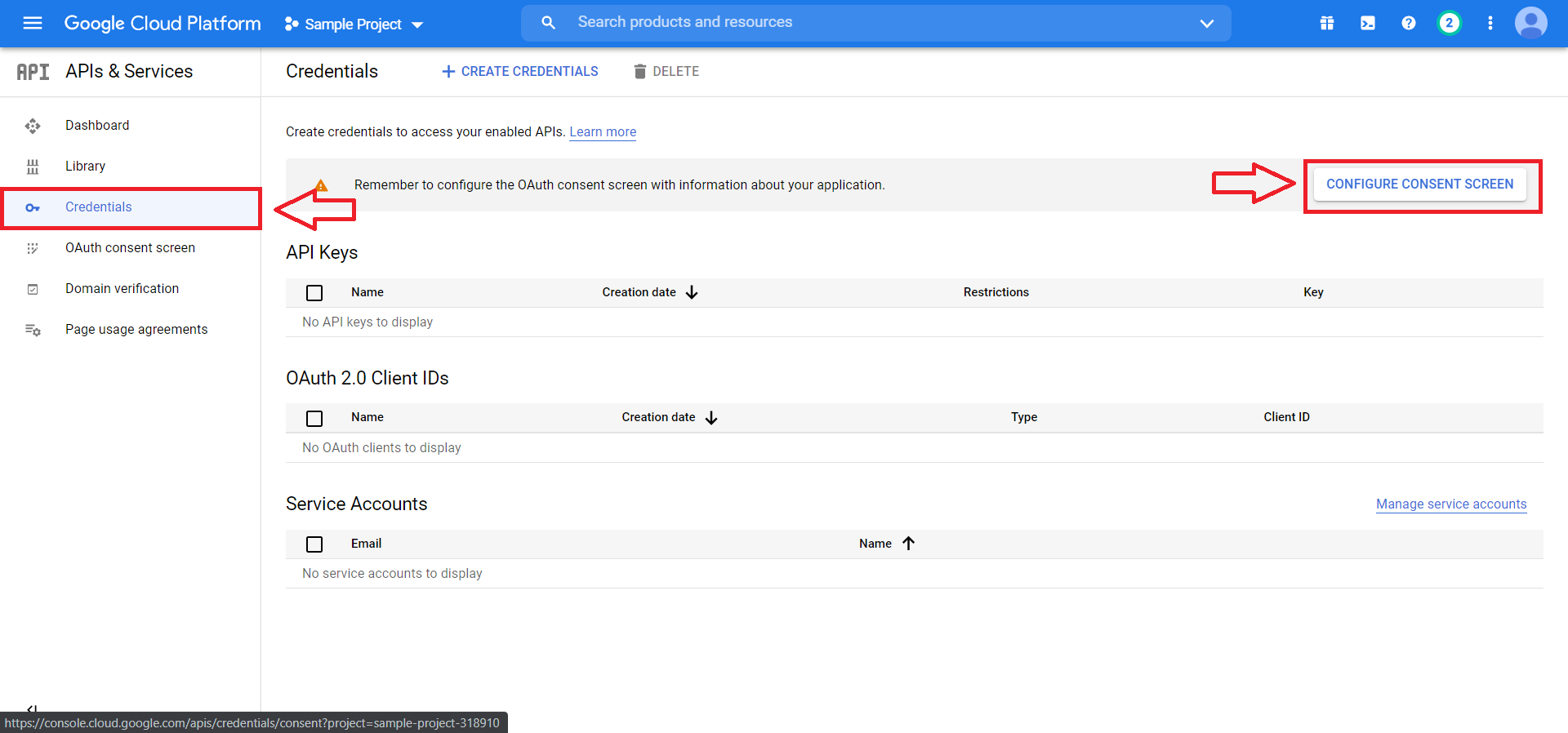The height and width of the screenshot is (733, 1568).
Task: Click the Google Cloud Platform logo text
Action: [x=163, y=23]
